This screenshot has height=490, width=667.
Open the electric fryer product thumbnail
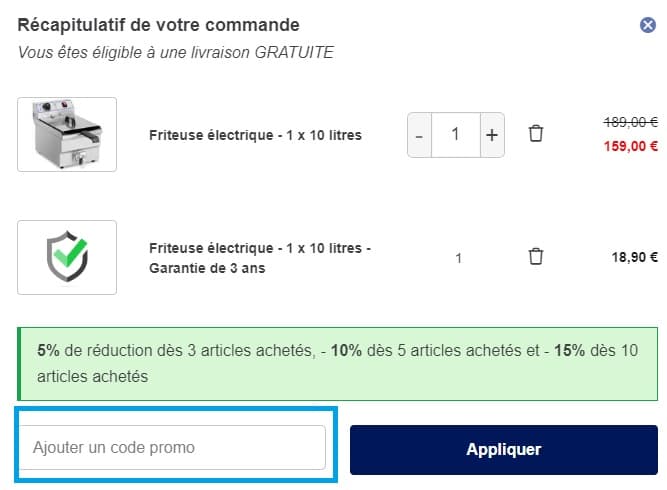click(67, 135)
